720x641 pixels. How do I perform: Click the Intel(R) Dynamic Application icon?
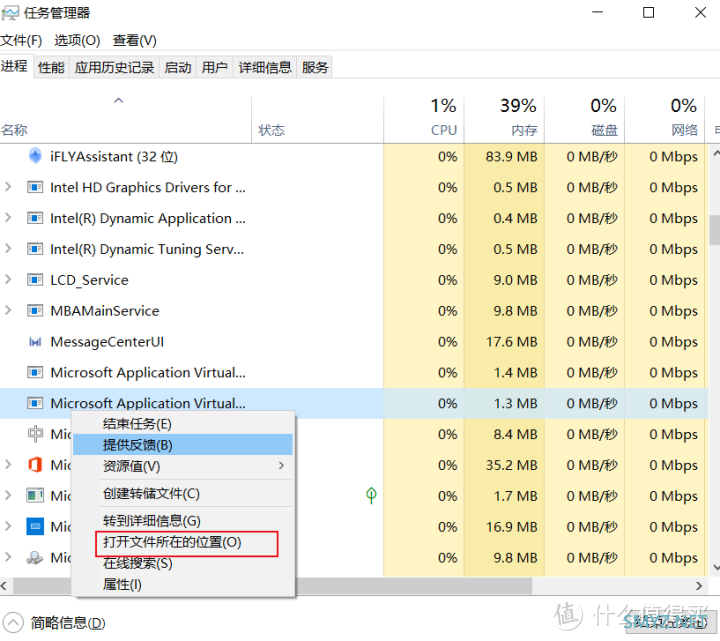point(35,218)
